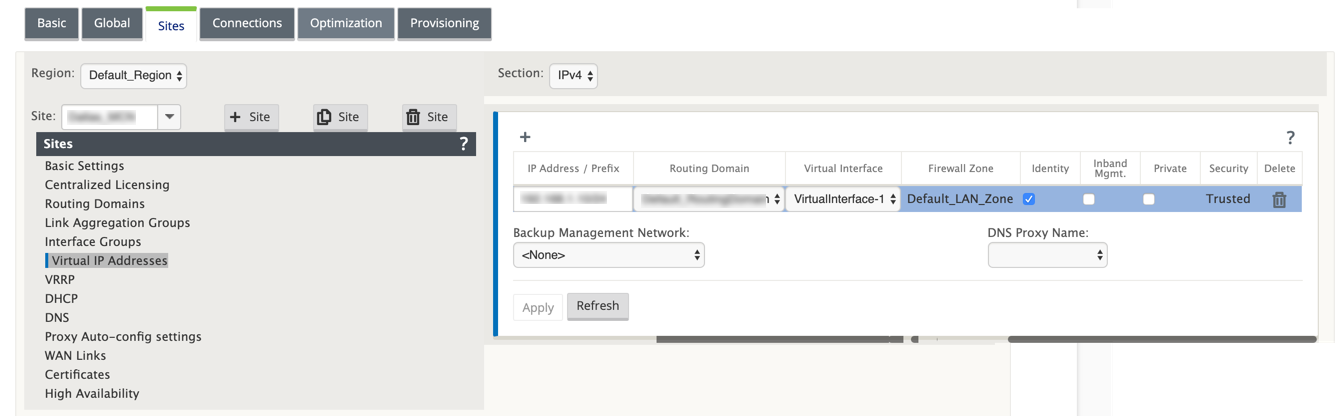Click the plus icon to add virtual IP
1339x416 pixels.
click(525, 137)
